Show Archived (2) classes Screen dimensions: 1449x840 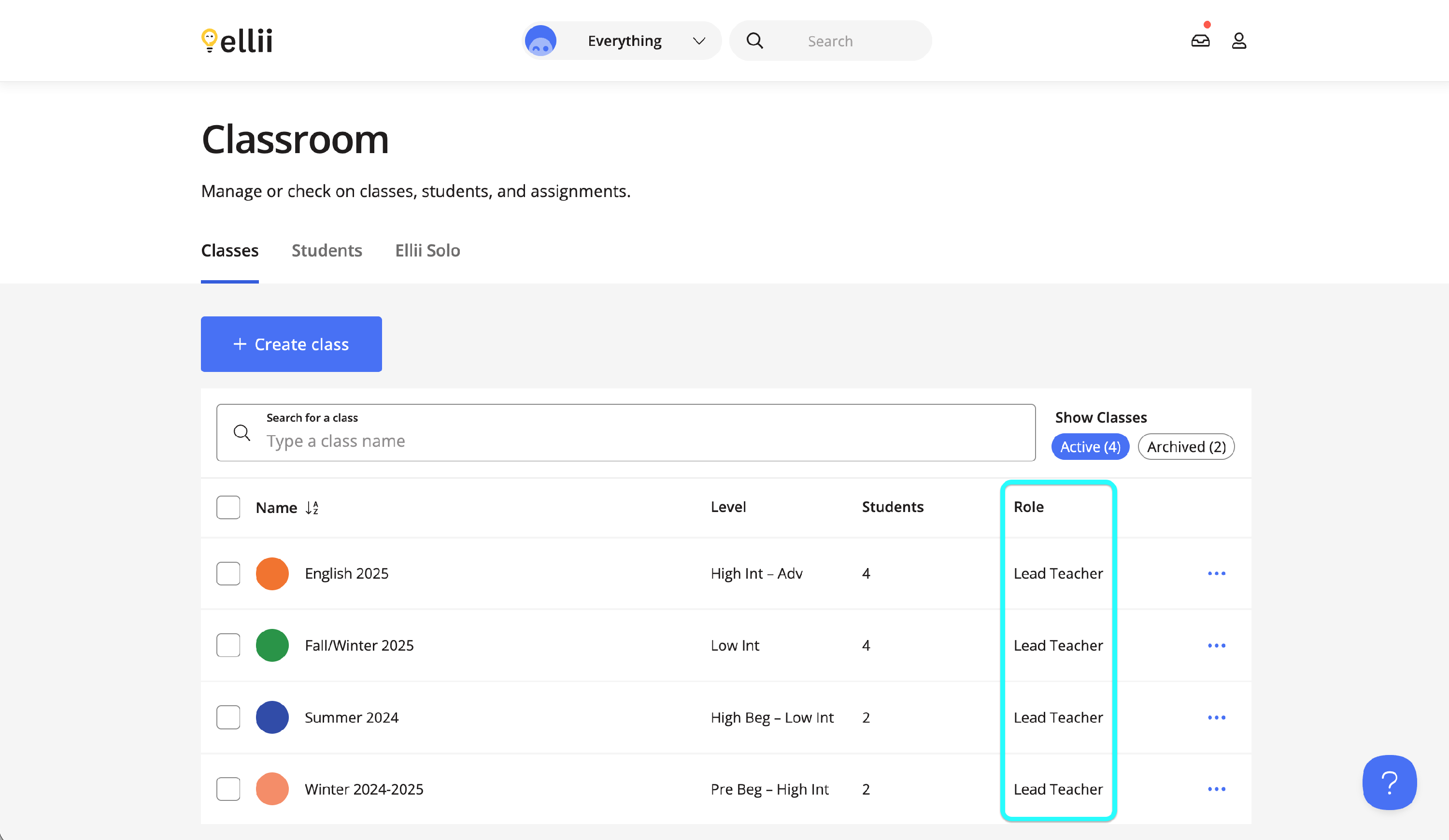point(1186,447)
